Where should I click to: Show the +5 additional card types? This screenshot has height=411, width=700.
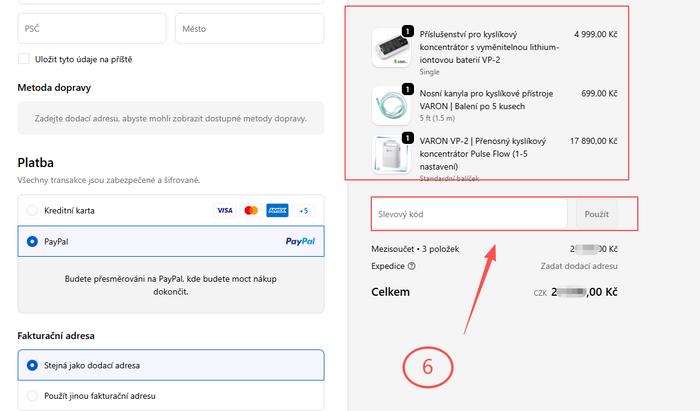[x=304, y=211]
